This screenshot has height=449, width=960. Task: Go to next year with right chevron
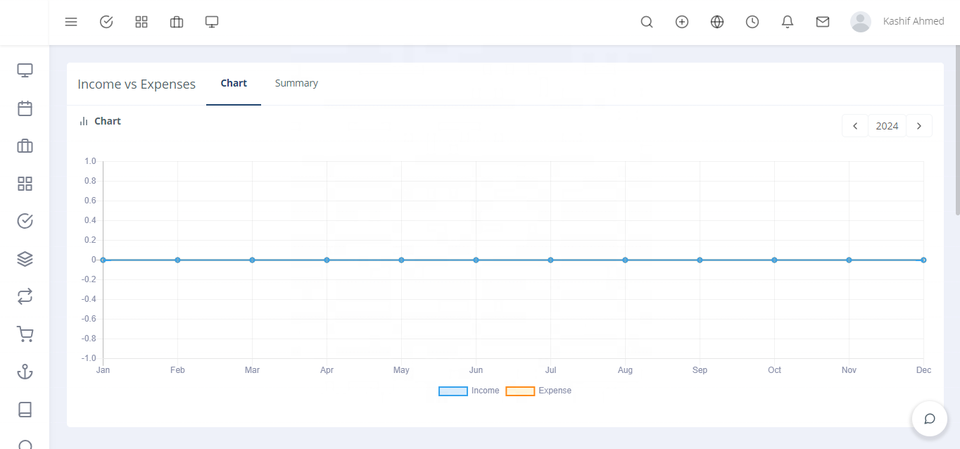[x=919, y=126]
